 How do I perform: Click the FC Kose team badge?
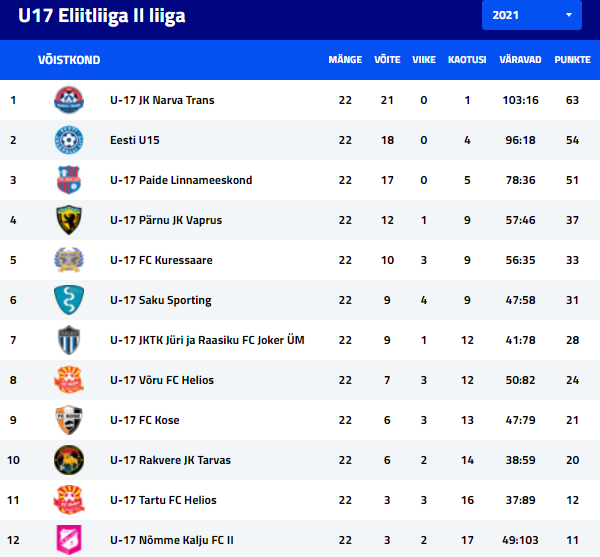click(x=69, y=420)
